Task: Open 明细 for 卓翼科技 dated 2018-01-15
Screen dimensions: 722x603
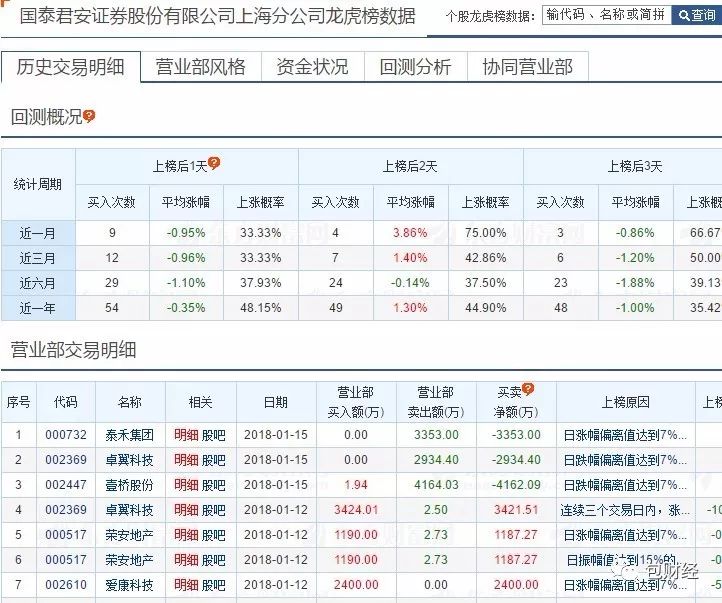Action: click(186, 460)
